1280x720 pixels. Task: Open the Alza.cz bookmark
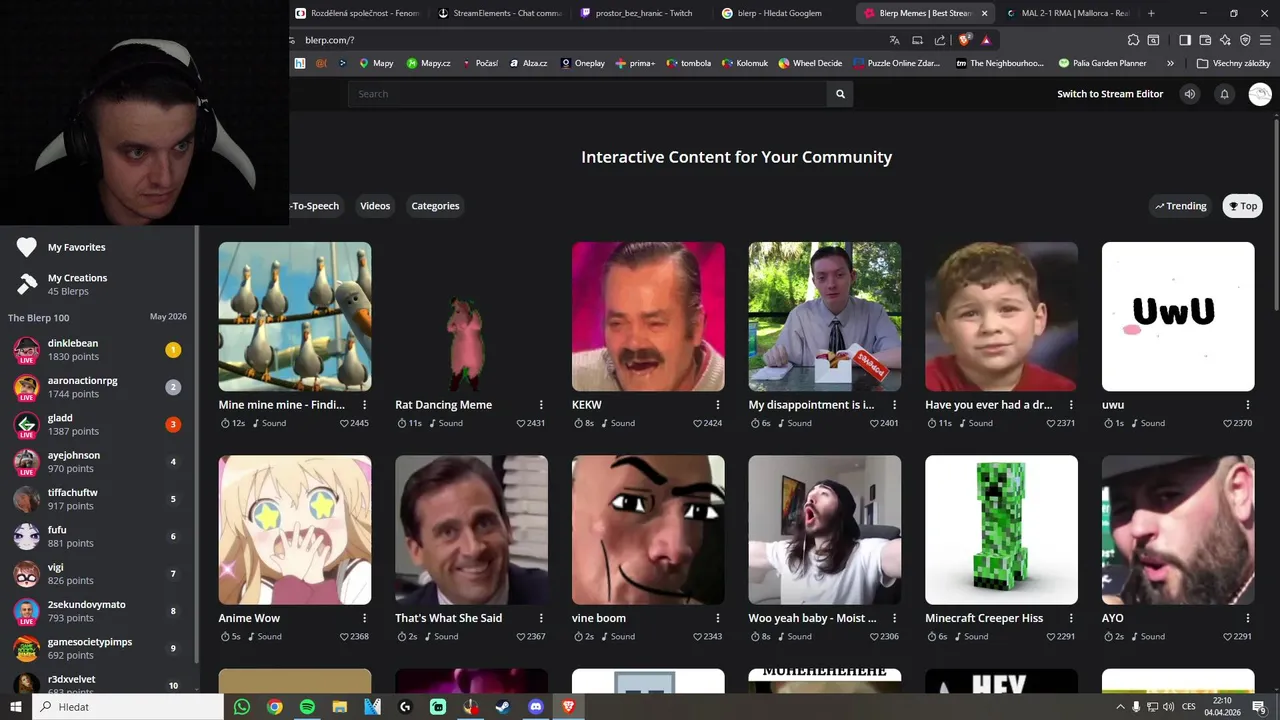pyautogui.click(x=527, y=63)
